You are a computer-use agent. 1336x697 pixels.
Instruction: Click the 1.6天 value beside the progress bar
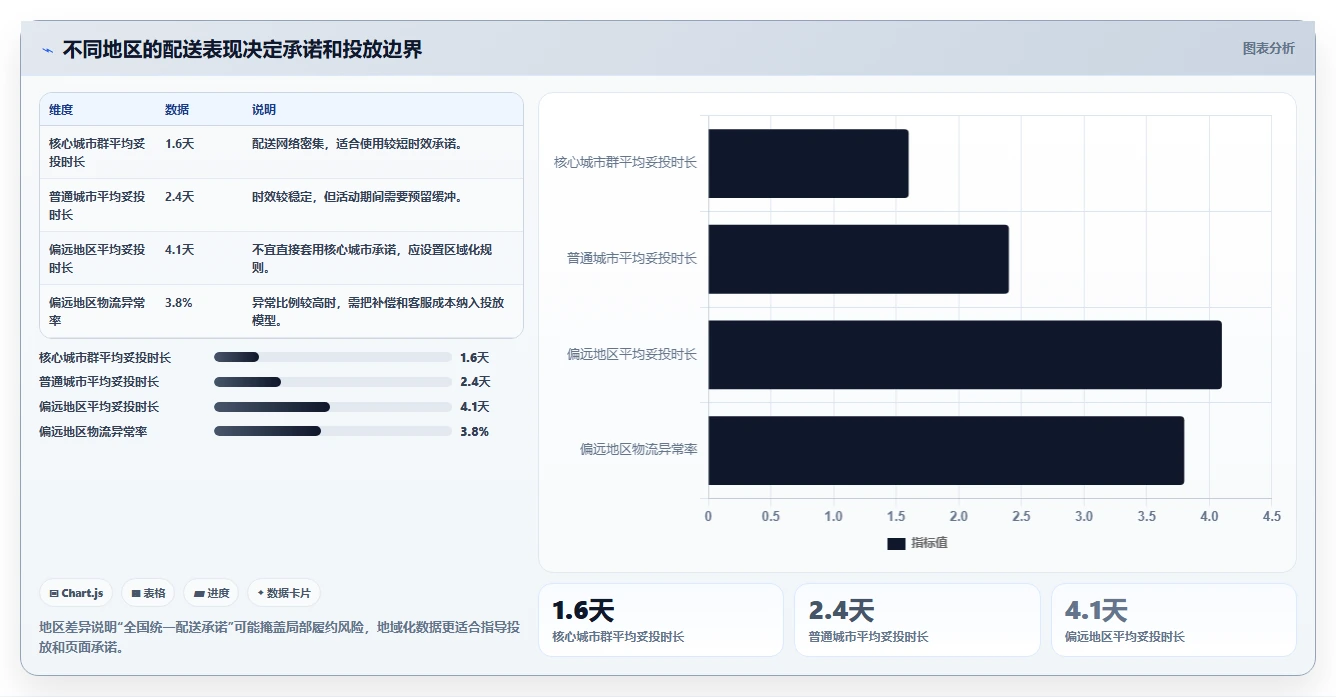point(475,357)
